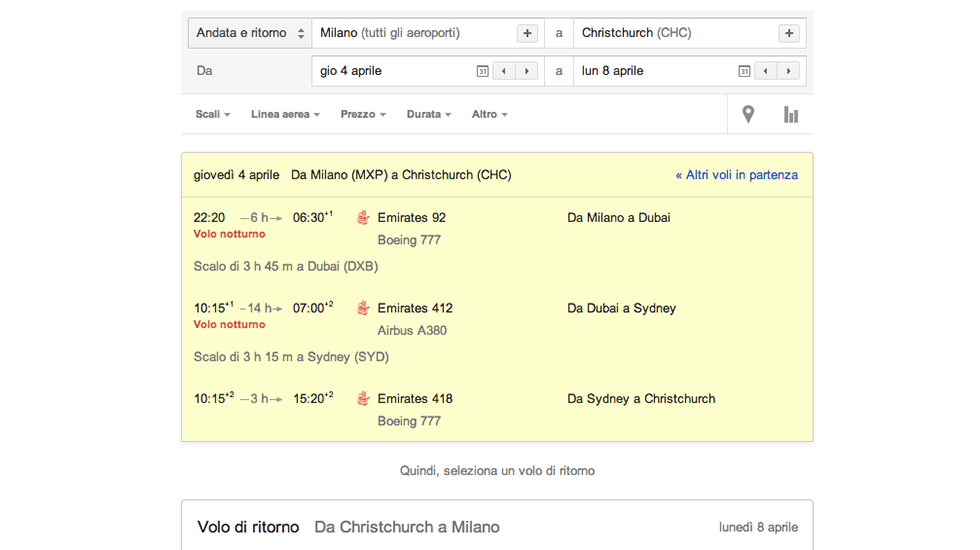This screenshot has height=550, width=980.
Task: Click the plus button beside Milano origin
Action: [x=527, y=33]
